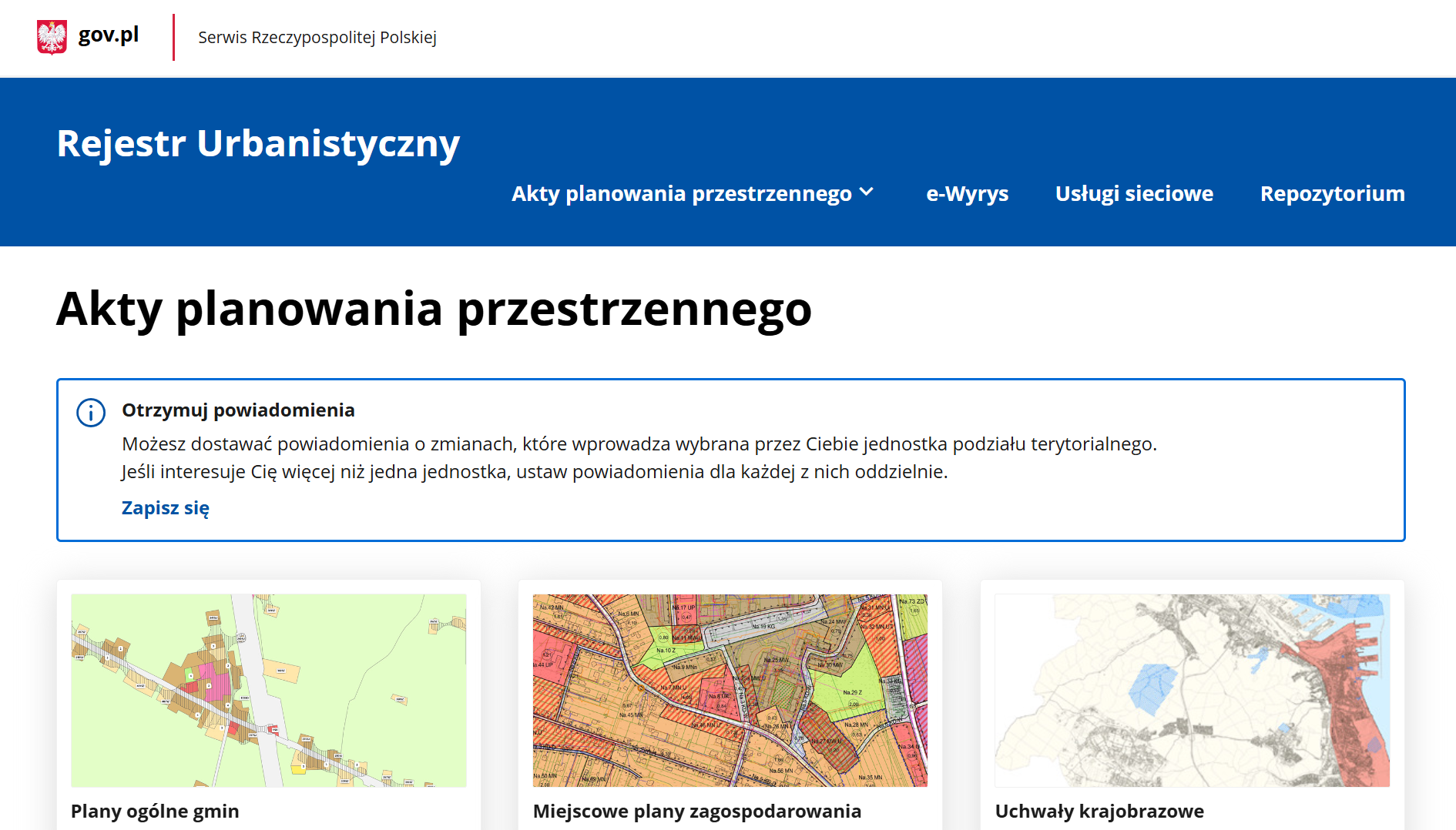The width and height of the screenshot is (1456, 830).
Task: Select Miejscowe plany zagospodarowania card title
Action: coord(697,812)
